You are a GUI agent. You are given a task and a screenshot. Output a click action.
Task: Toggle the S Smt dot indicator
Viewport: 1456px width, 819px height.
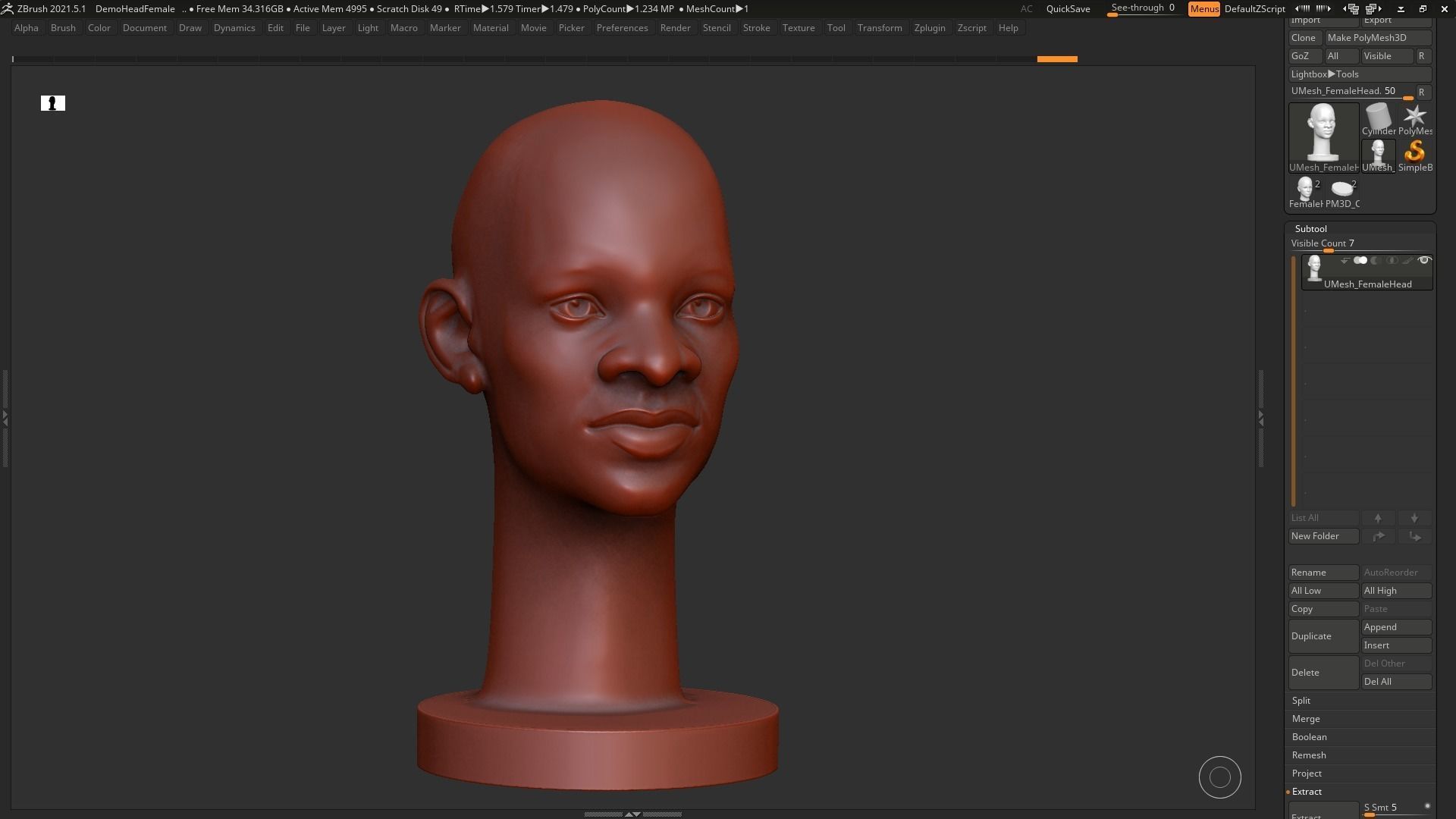click(1427, 806)
